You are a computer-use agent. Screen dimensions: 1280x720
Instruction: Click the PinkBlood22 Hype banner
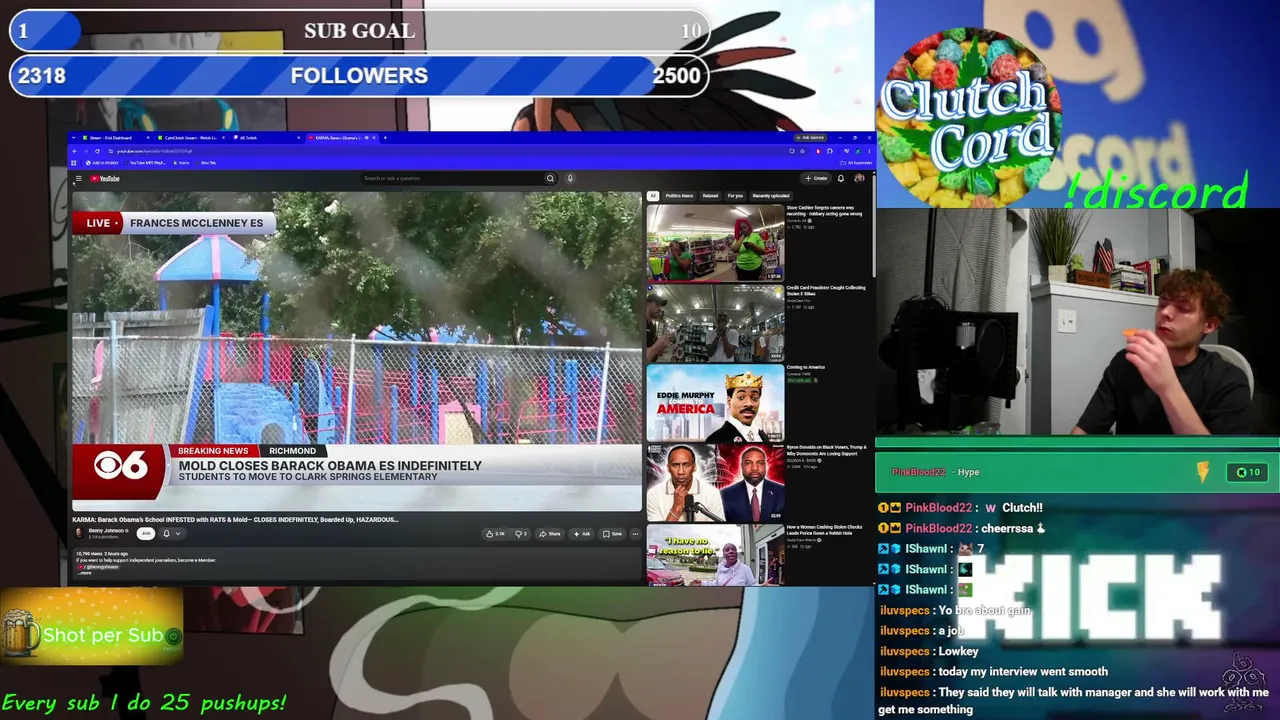click(1077, 472)
